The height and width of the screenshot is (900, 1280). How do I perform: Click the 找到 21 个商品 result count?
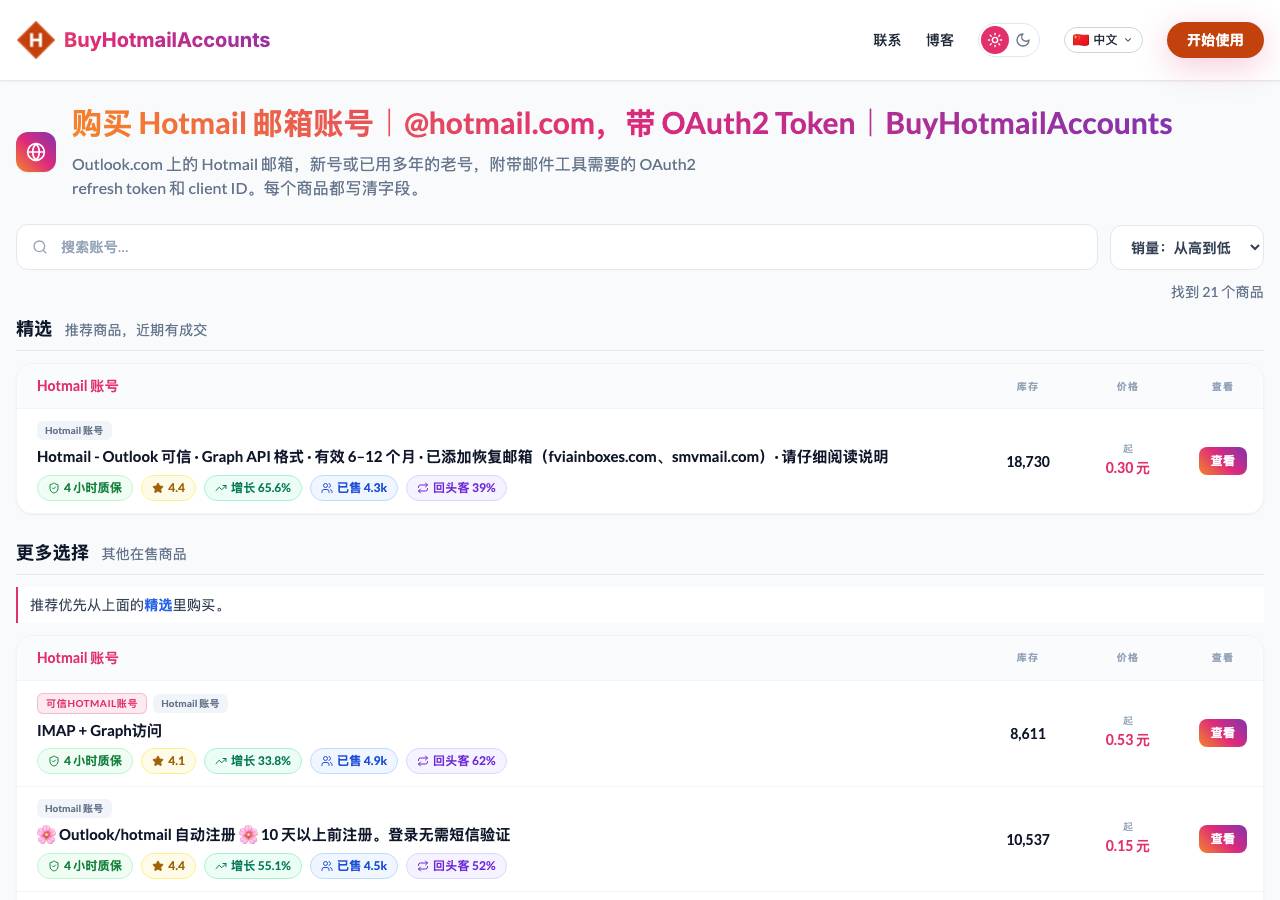pos(1217,292)
